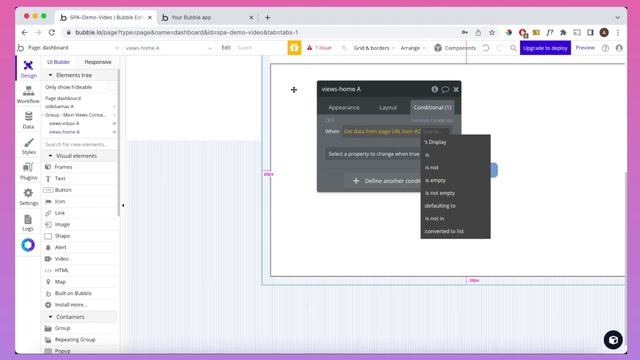Open the Styles section
This screenshot has height=360, width=640.
tap(28, 146)
